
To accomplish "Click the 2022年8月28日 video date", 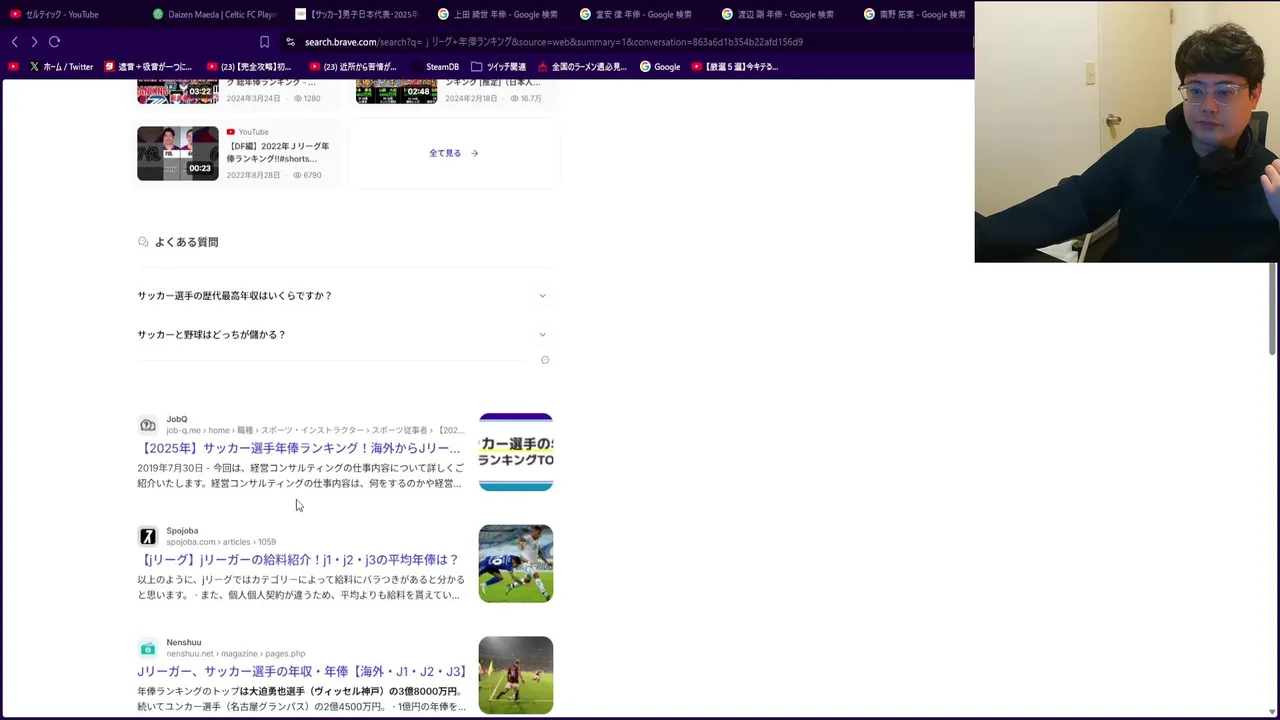I will pos(254,175).
